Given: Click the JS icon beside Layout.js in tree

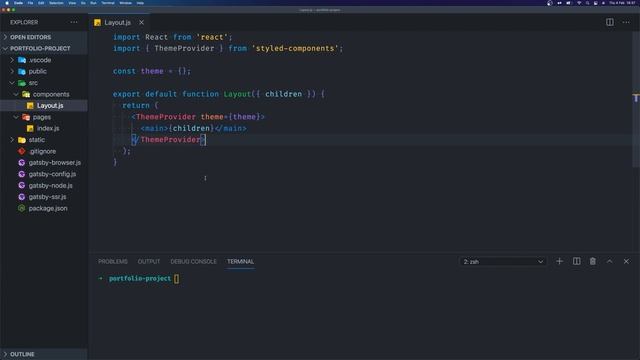Looking at the screenshot, I should 30,106.
